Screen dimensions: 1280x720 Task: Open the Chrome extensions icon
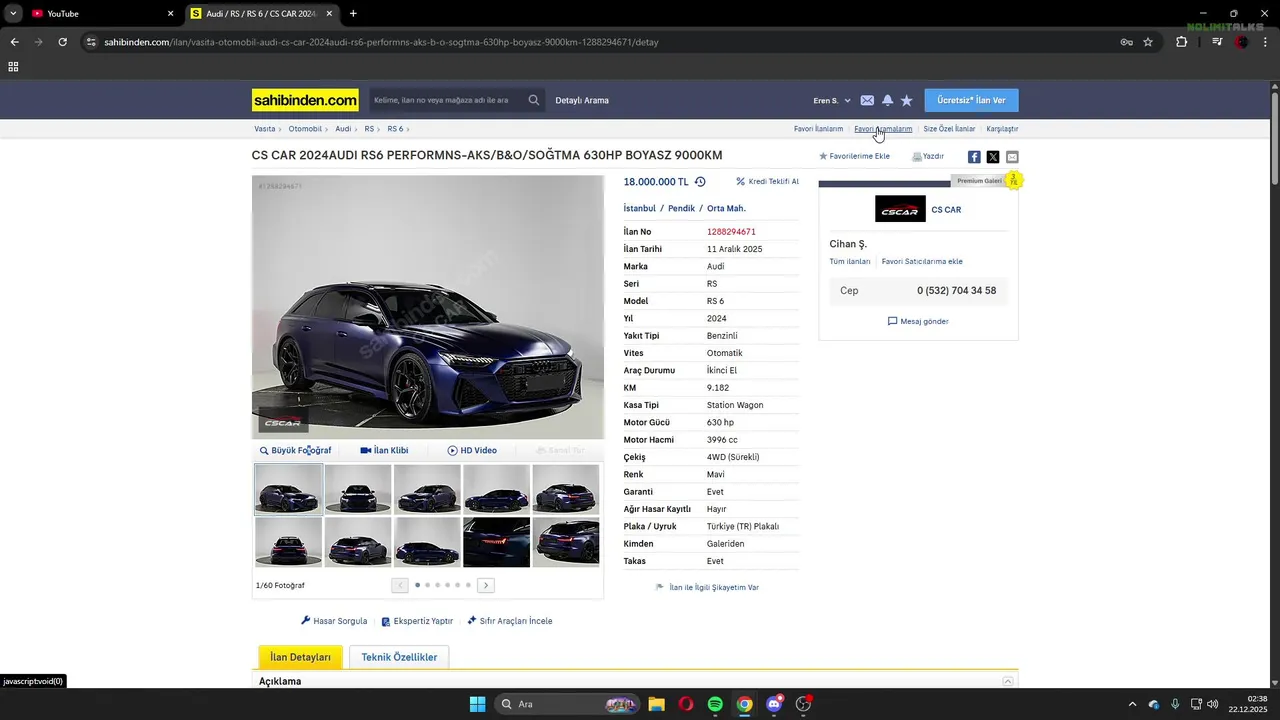(1182, 42)
